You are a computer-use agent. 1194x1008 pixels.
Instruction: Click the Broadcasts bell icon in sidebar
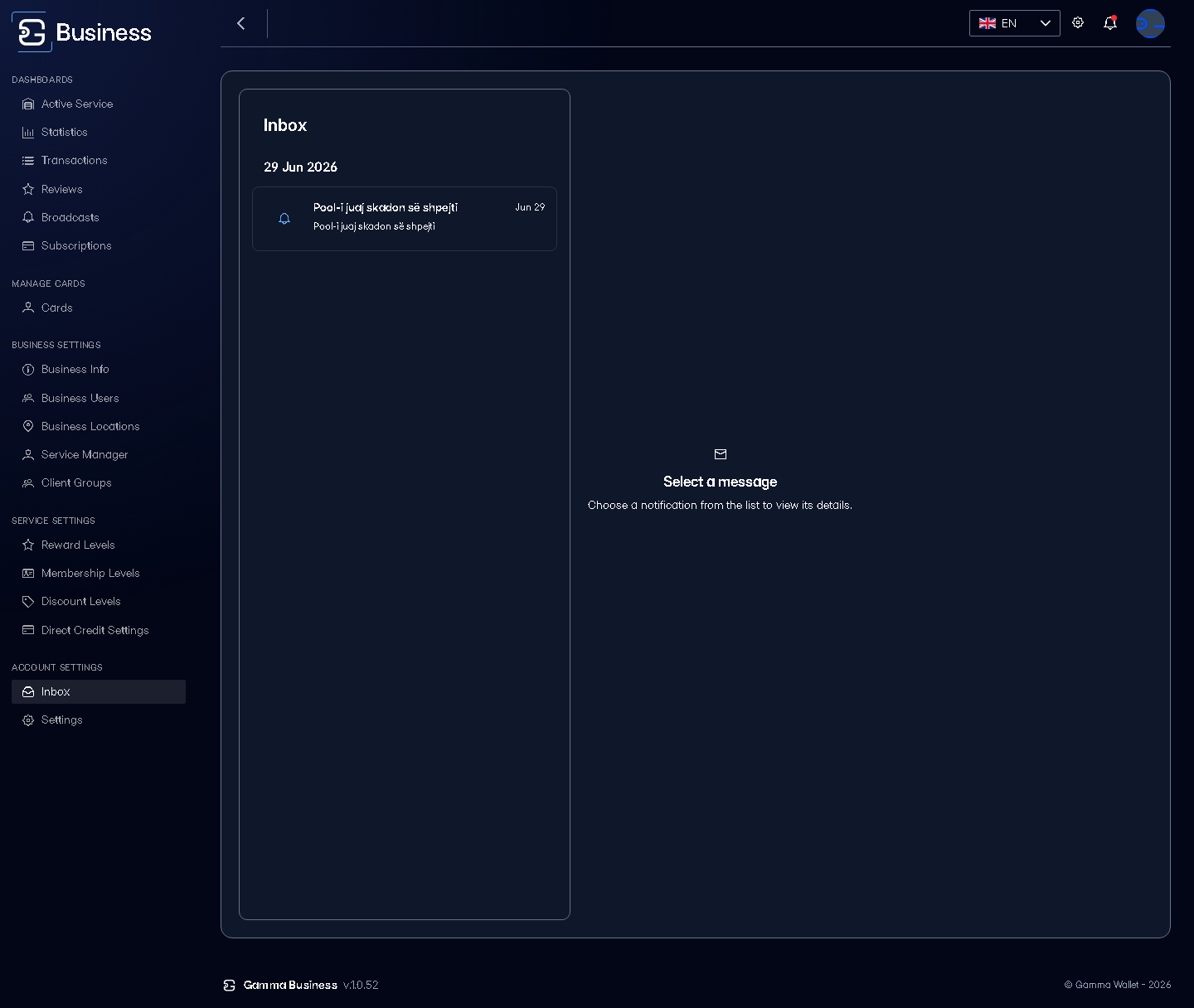(28, 217)
